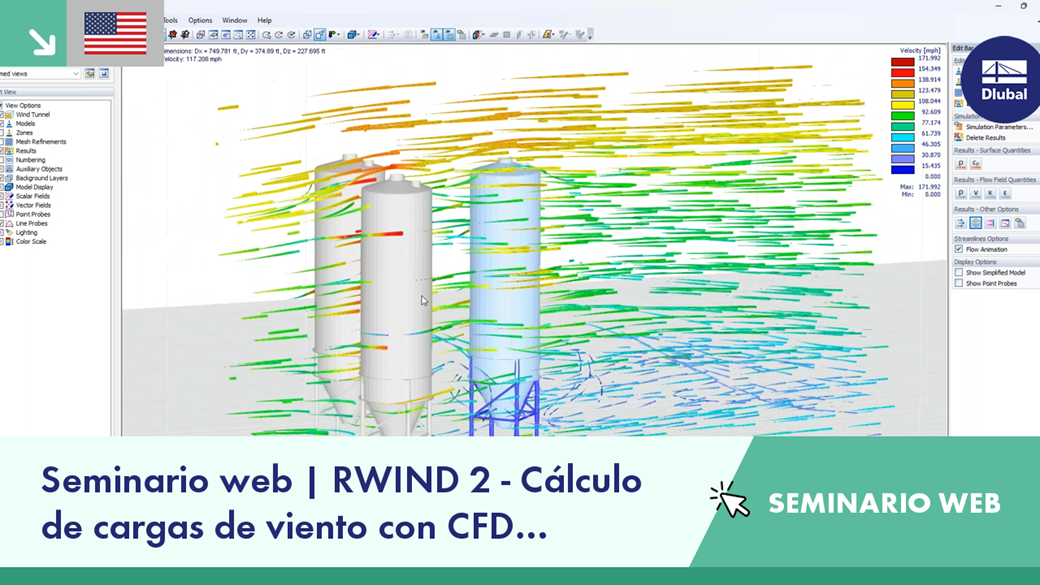Screen dimensions: 1040x585
Task: Click the first wind tunnel display toolbar icon
Action: click(424, 34)
